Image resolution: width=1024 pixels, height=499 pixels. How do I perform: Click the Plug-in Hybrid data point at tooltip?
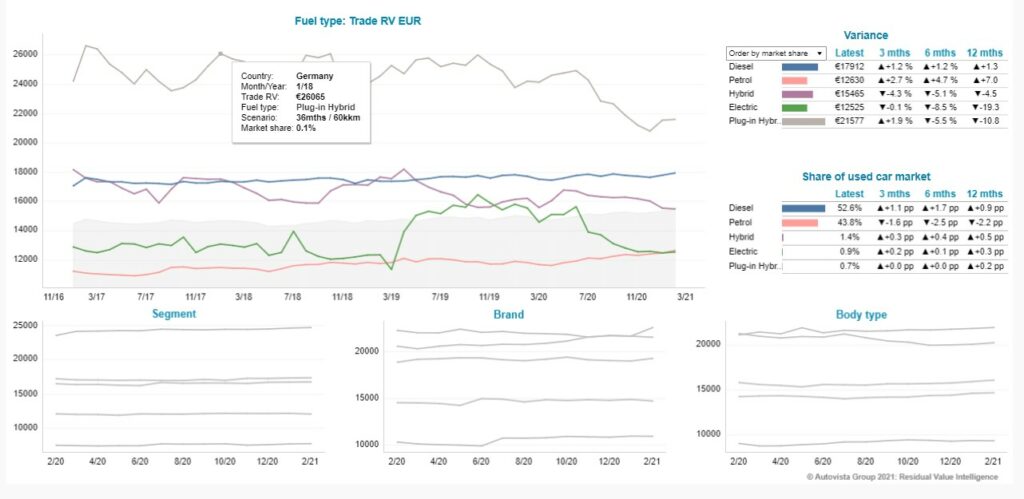(220, 54)
